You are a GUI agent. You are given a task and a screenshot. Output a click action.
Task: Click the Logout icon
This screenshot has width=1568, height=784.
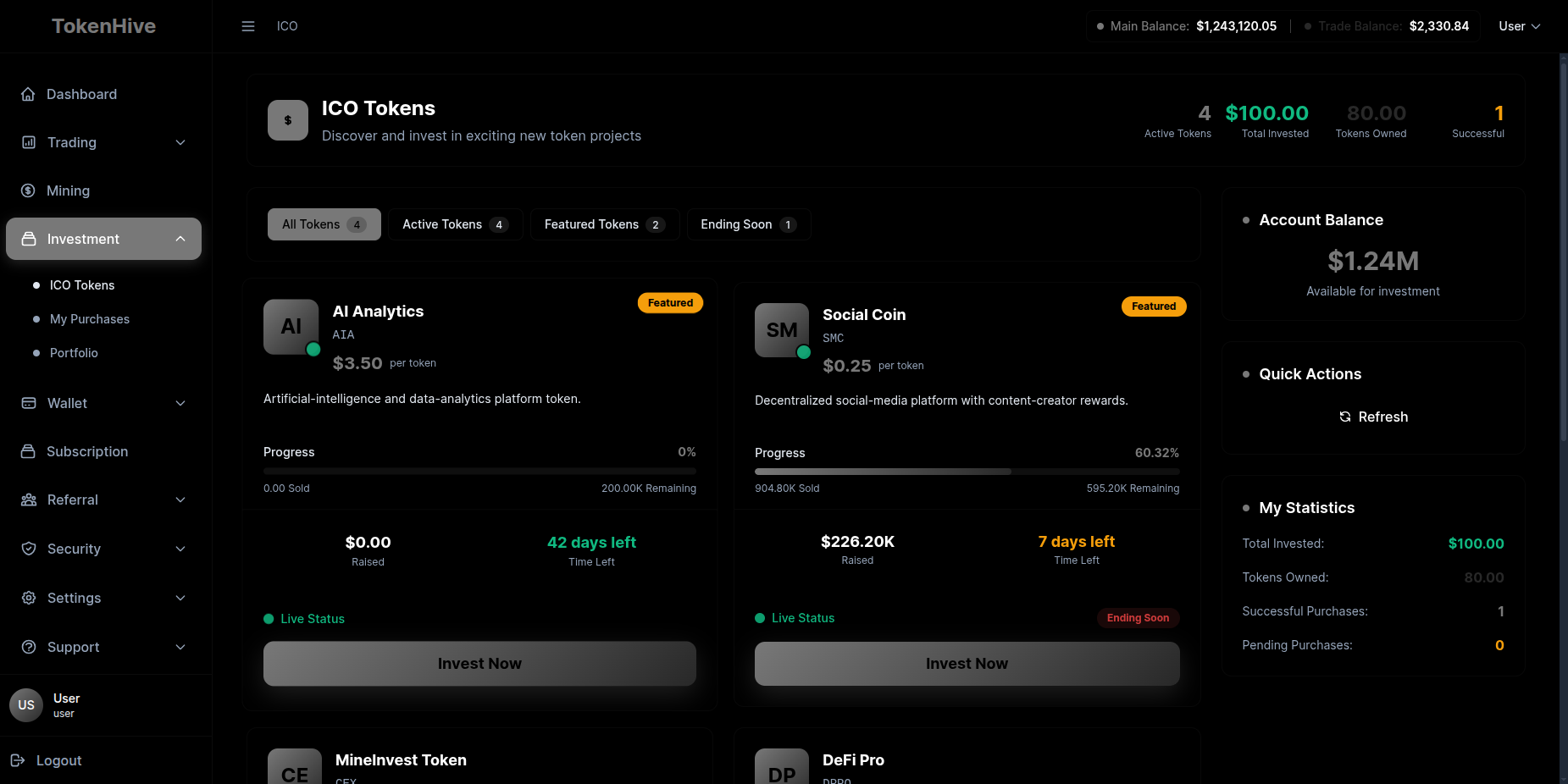(18, 760)
